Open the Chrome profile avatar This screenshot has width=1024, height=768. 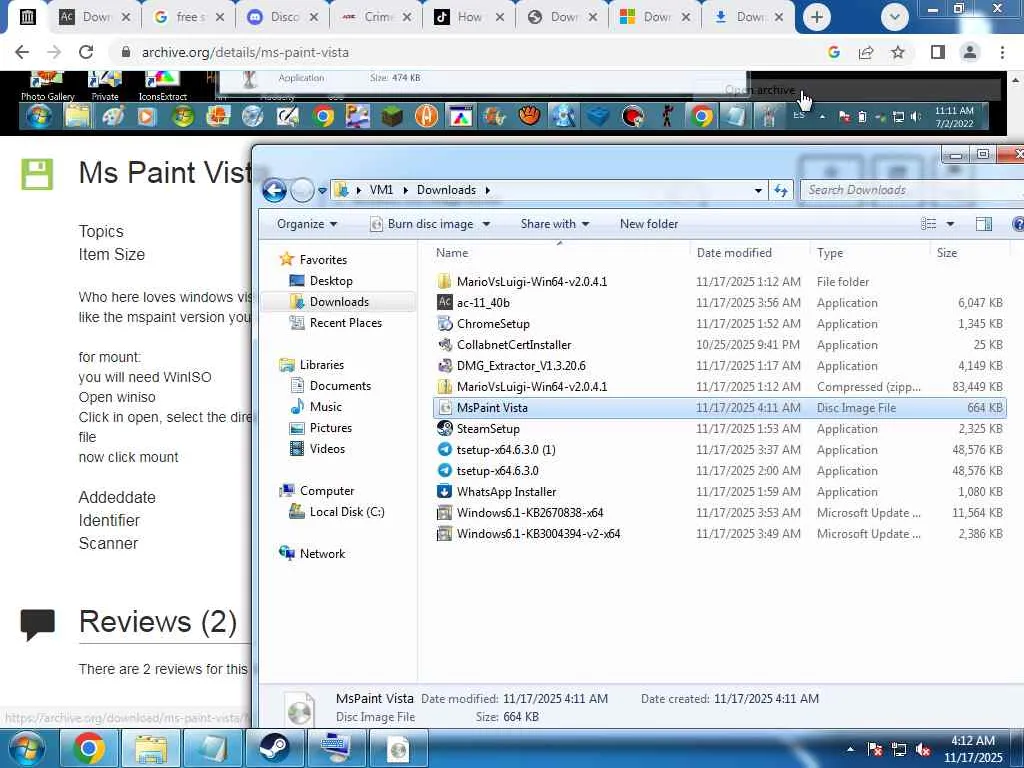[x=970, y=52]
